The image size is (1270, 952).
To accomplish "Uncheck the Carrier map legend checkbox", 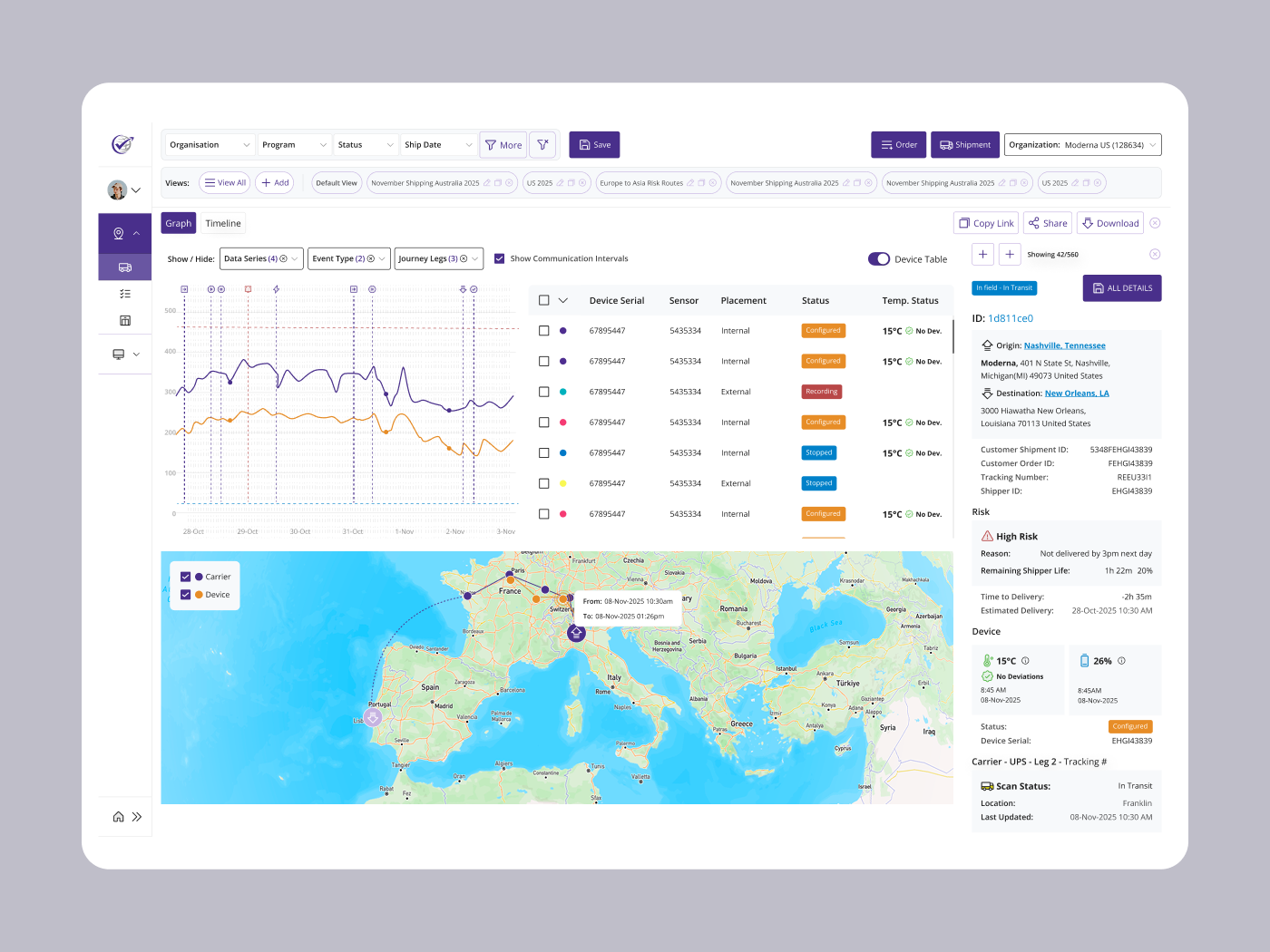I will [186, 577].
